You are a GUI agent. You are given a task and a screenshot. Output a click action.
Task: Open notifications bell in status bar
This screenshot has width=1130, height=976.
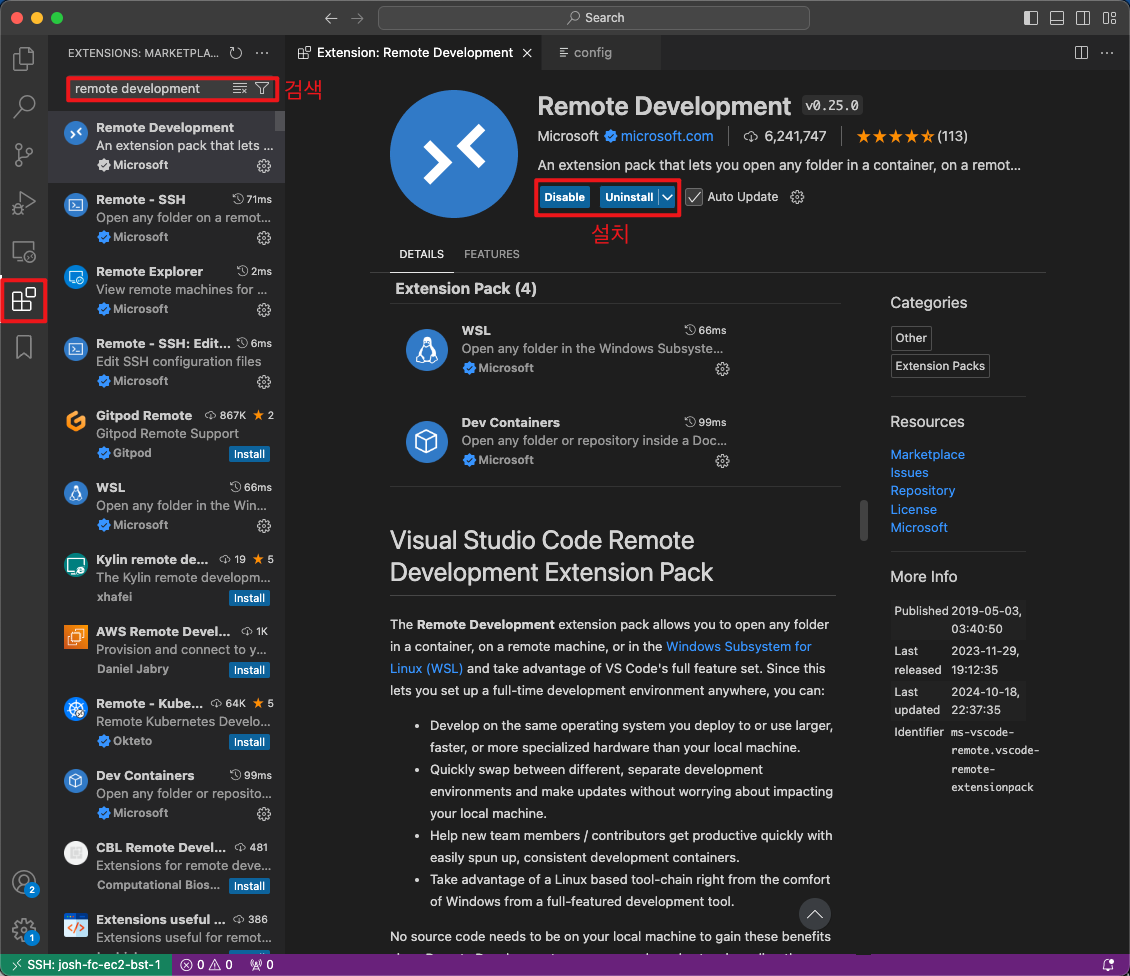tap(1108, 964)
